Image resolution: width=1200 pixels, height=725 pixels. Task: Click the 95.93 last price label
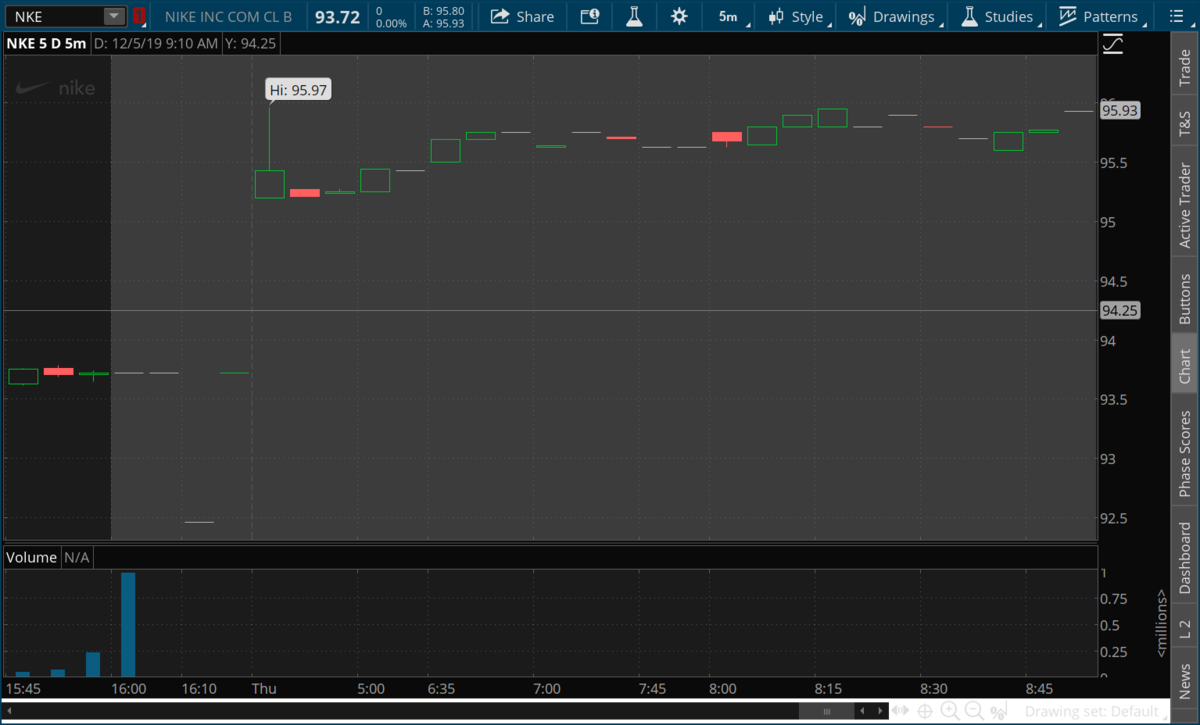point(1120,111)
